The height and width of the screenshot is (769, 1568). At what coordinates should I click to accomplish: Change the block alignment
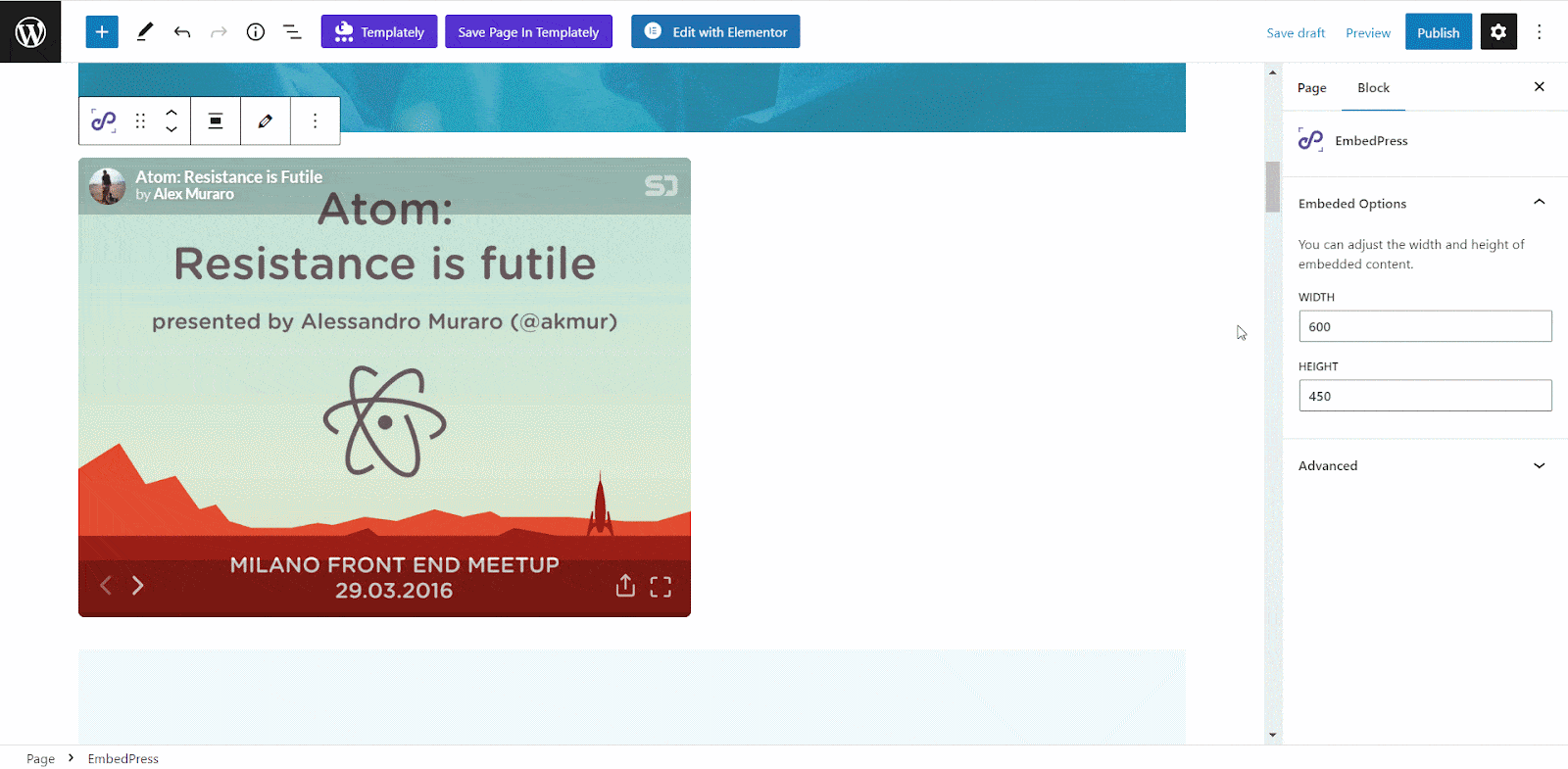(x=216, y=120)
